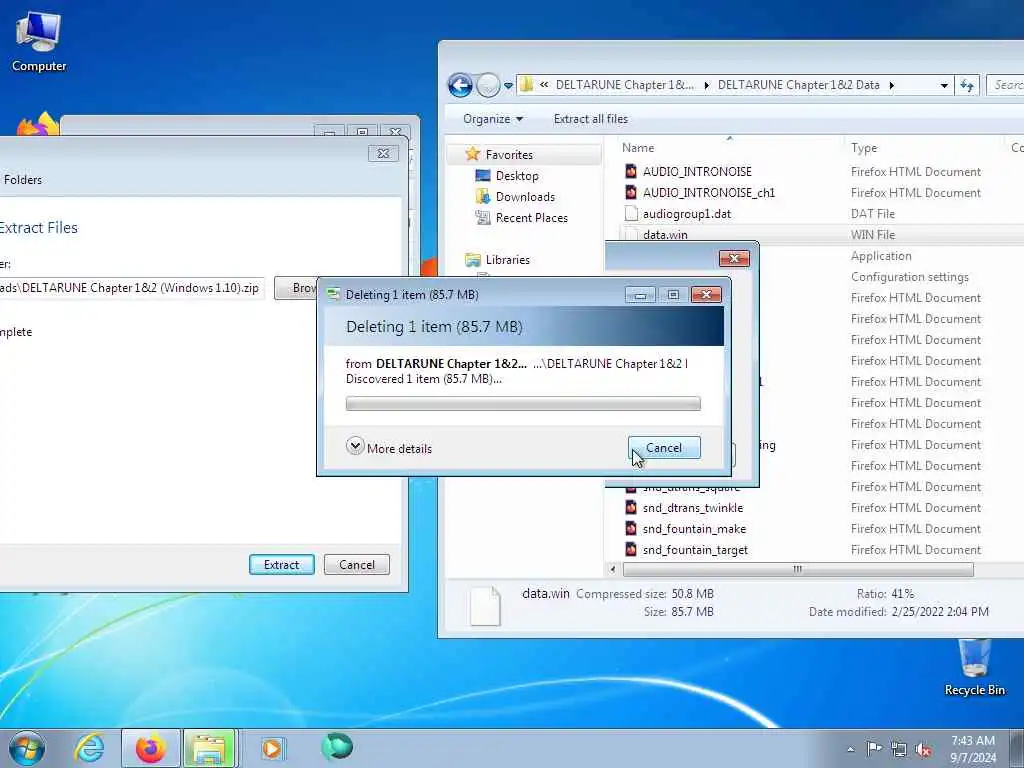Click the Desktop icon in navigation pane
Viewport: 1024px width, 768px height.
coord(483,176)
